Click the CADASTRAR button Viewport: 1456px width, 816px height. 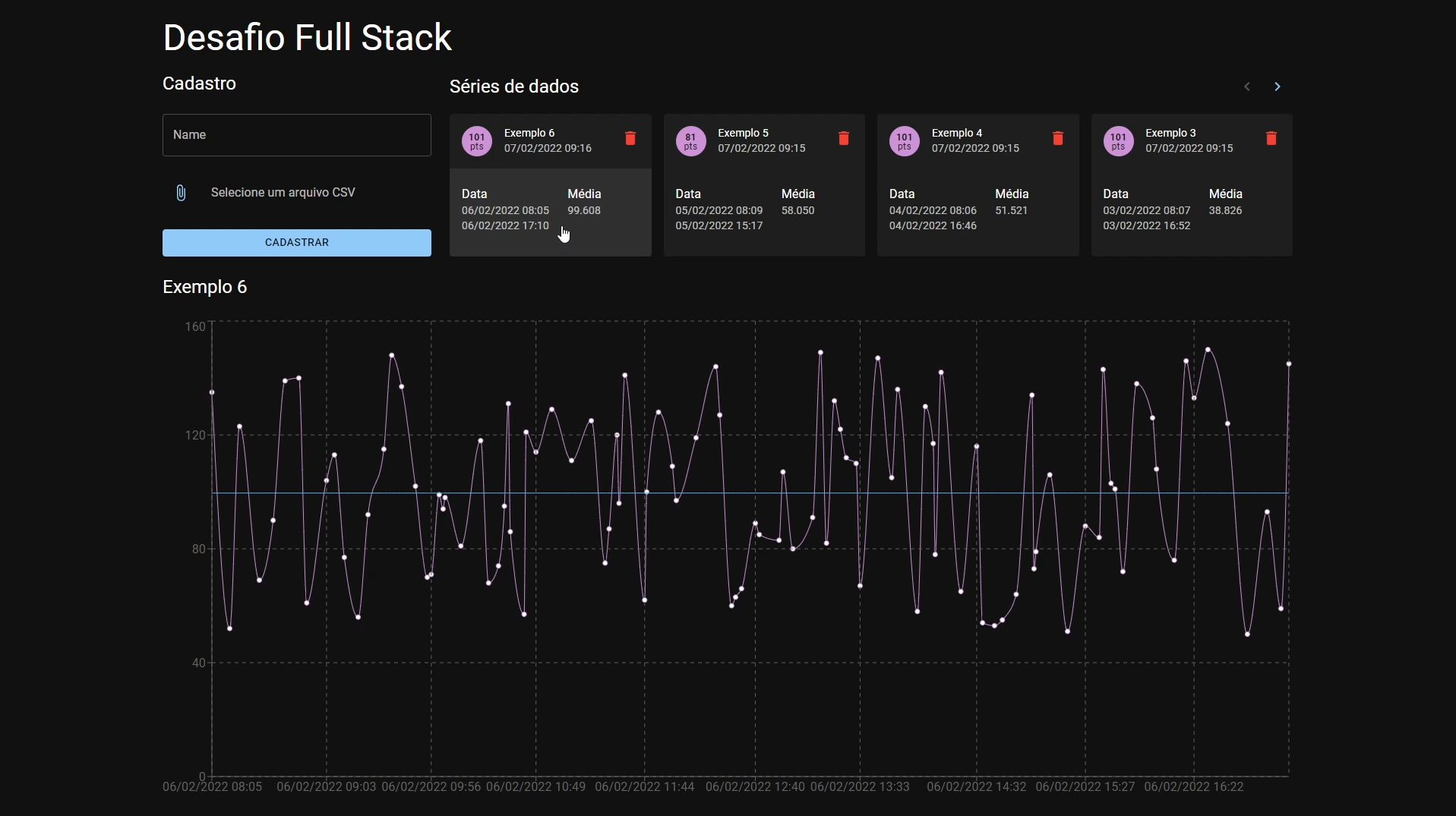(x=297, y=243)
